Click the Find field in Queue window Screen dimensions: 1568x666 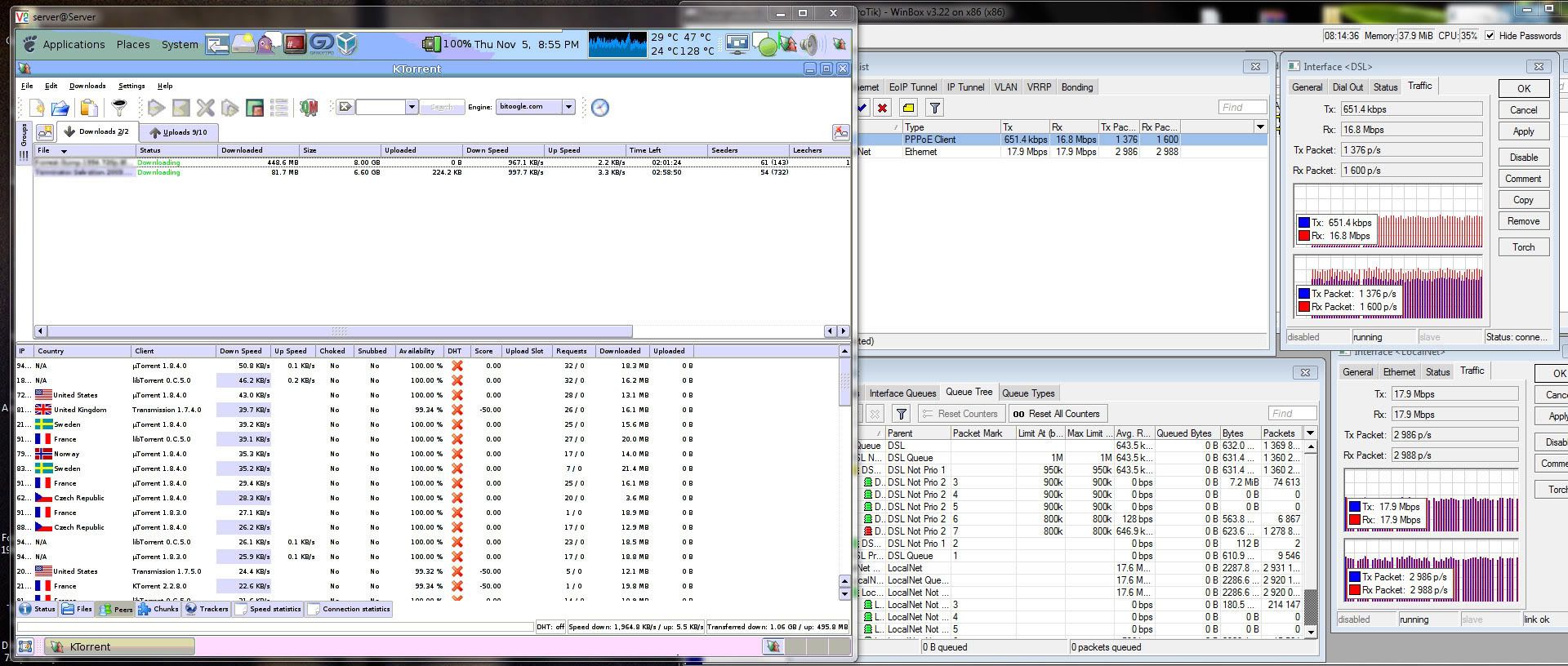tap(1290, 414)
